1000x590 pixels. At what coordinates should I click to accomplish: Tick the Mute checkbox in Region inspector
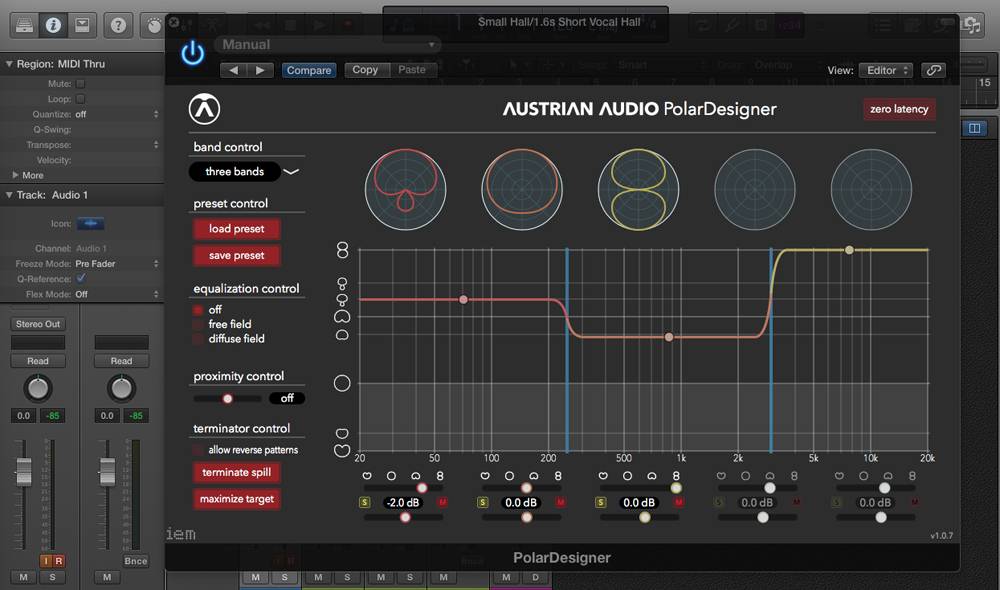coord(80,84)
